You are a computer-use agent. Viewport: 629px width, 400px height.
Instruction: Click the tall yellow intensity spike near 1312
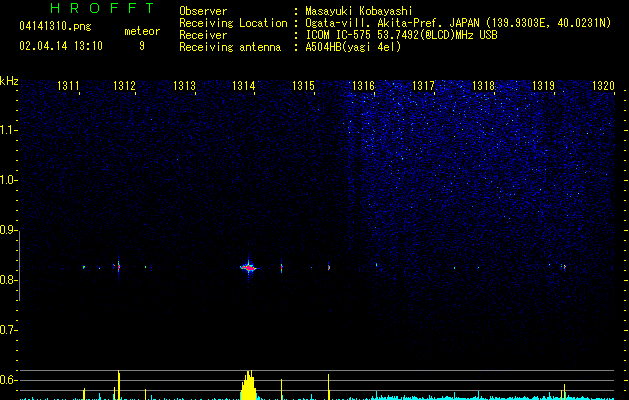119,385
